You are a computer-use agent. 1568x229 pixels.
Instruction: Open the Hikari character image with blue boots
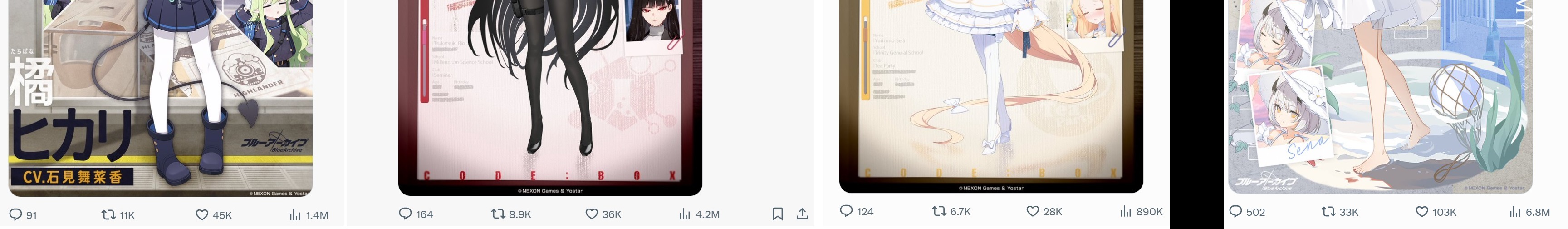pyautogui.click(x=161, y=98)
